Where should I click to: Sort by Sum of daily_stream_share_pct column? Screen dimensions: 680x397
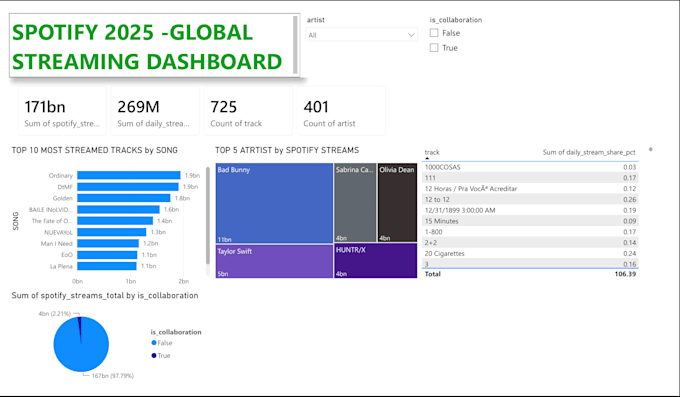click(x=589, y=152)
